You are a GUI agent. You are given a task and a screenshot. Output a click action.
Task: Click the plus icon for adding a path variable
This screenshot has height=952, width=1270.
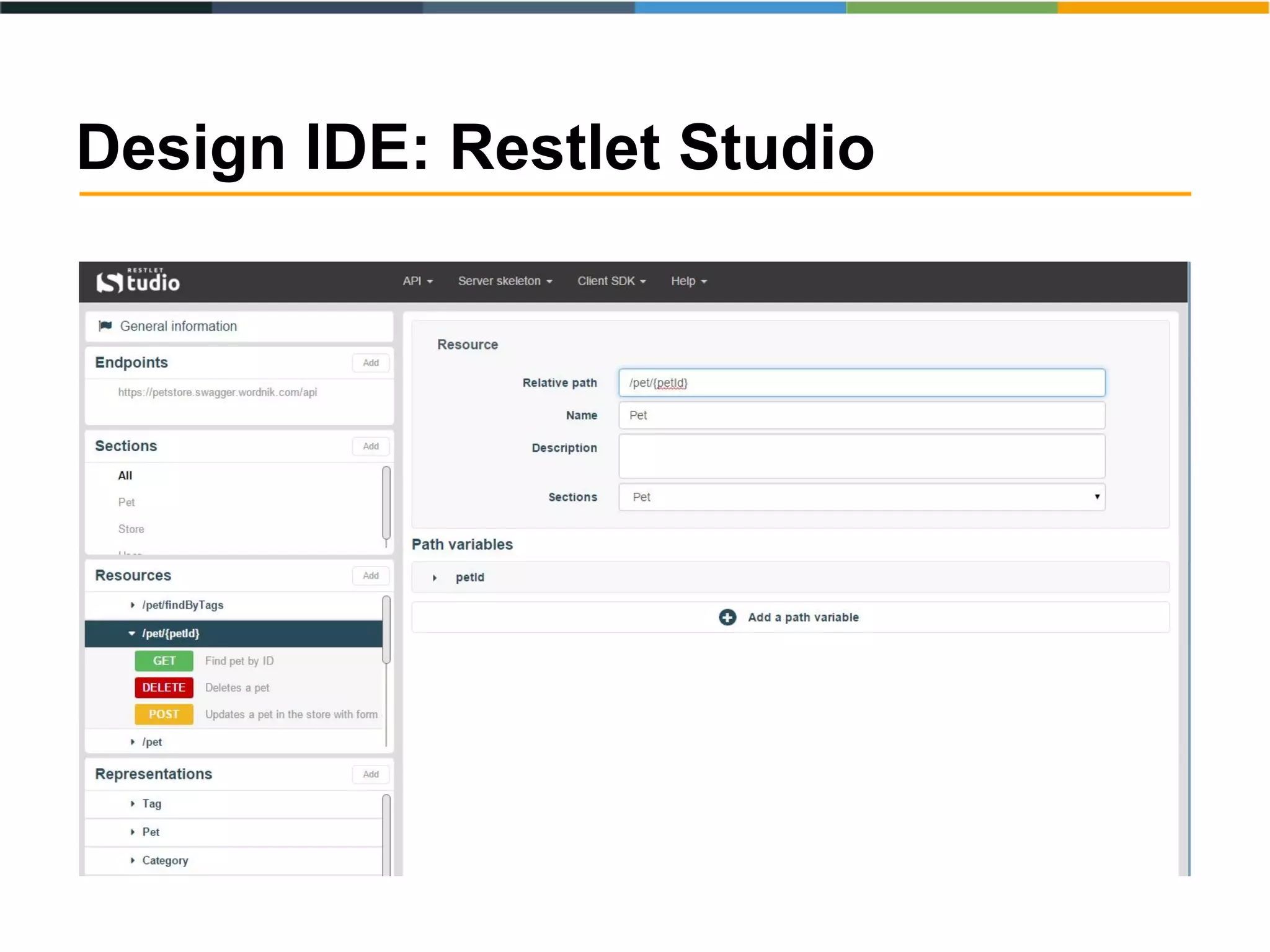click(727, 617)
